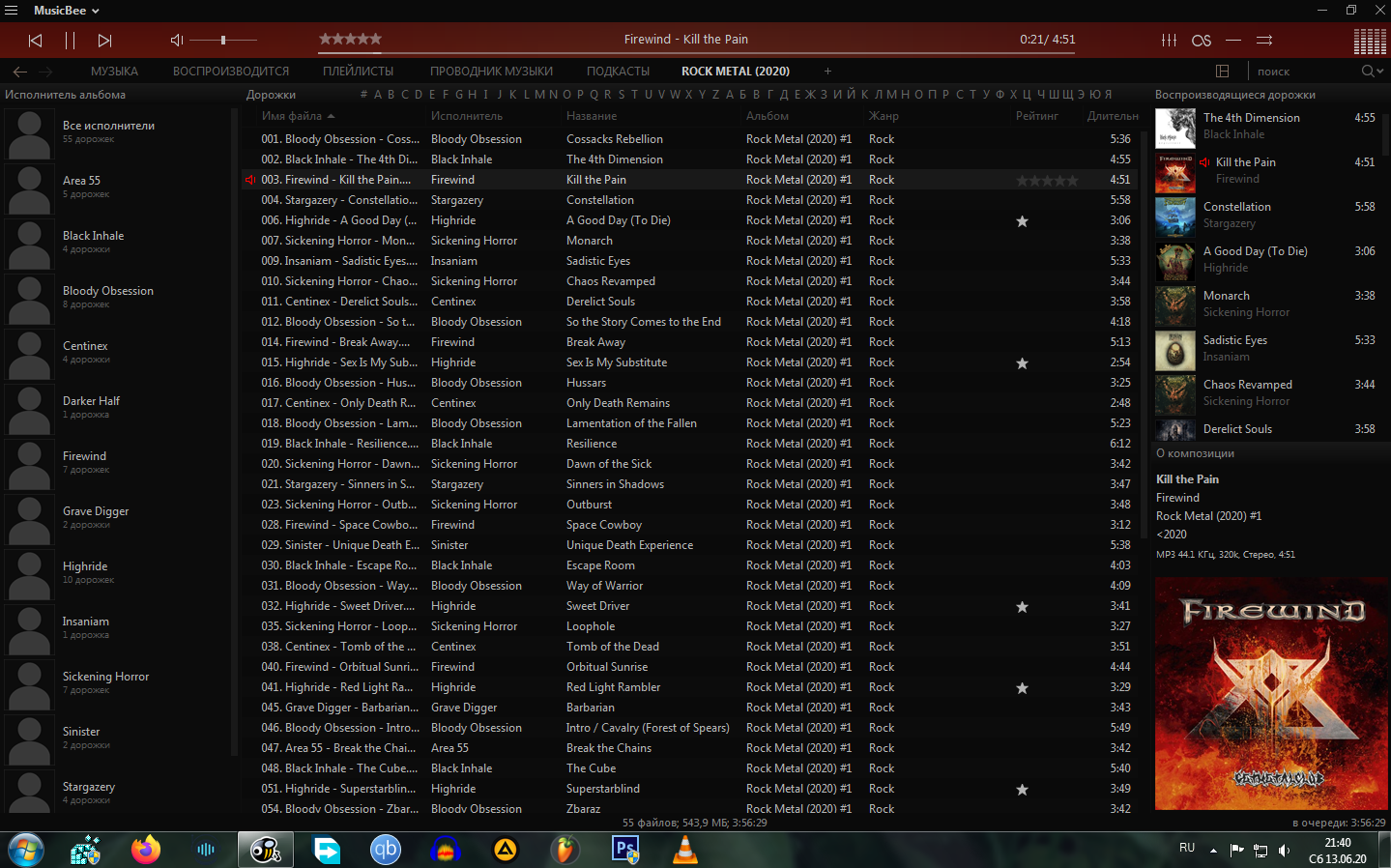Viewport: 1391px width, 868px height.
Task: Skip to the previous track
Action: click(x=35, y=41)
